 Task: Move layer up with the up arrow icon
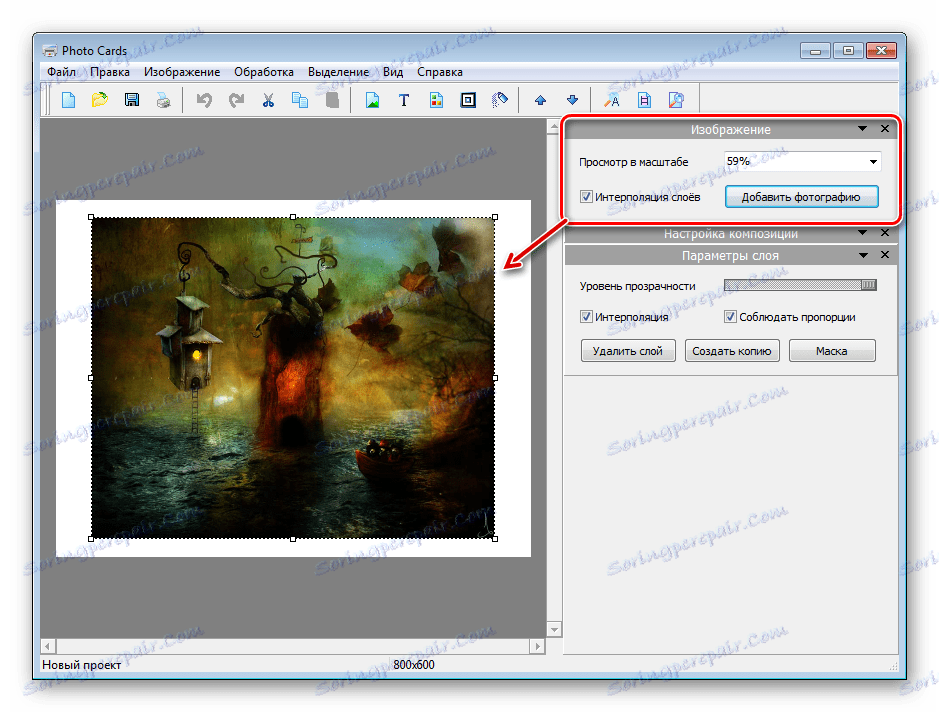tap(540, 100)
